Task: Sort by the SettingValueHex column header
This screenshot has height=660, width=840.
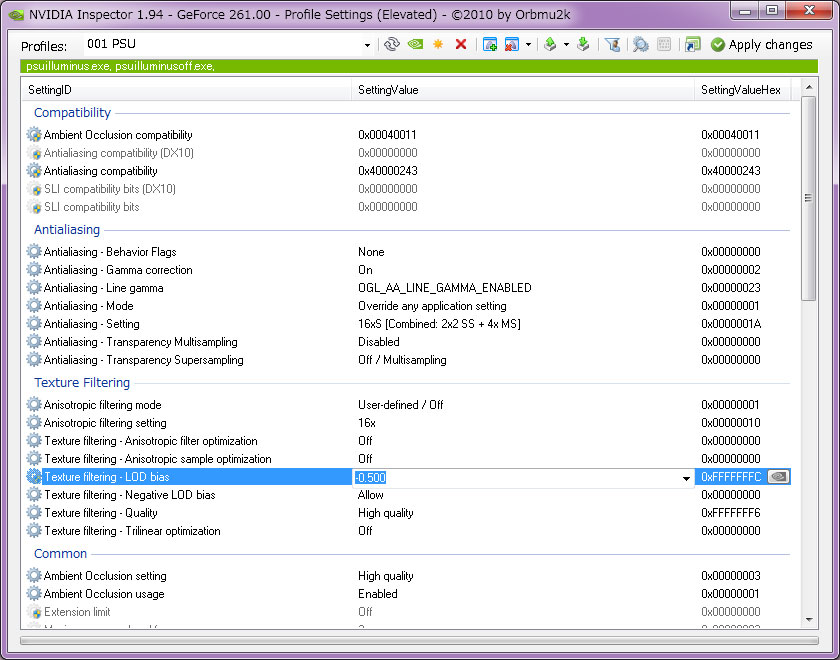Action: [x=742, y=89]
